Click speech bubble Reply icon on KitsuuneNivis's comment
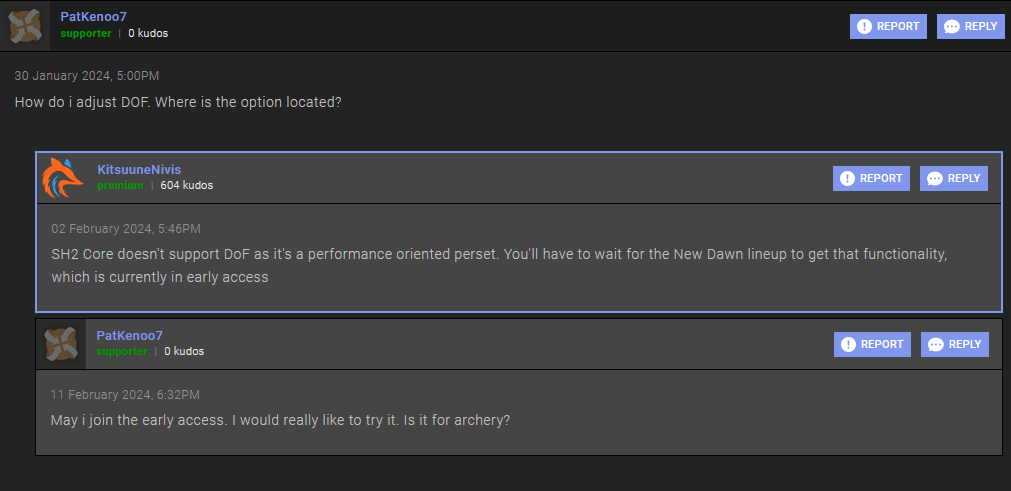Screen dimensions: 1011x491 (x=935, y=178)
